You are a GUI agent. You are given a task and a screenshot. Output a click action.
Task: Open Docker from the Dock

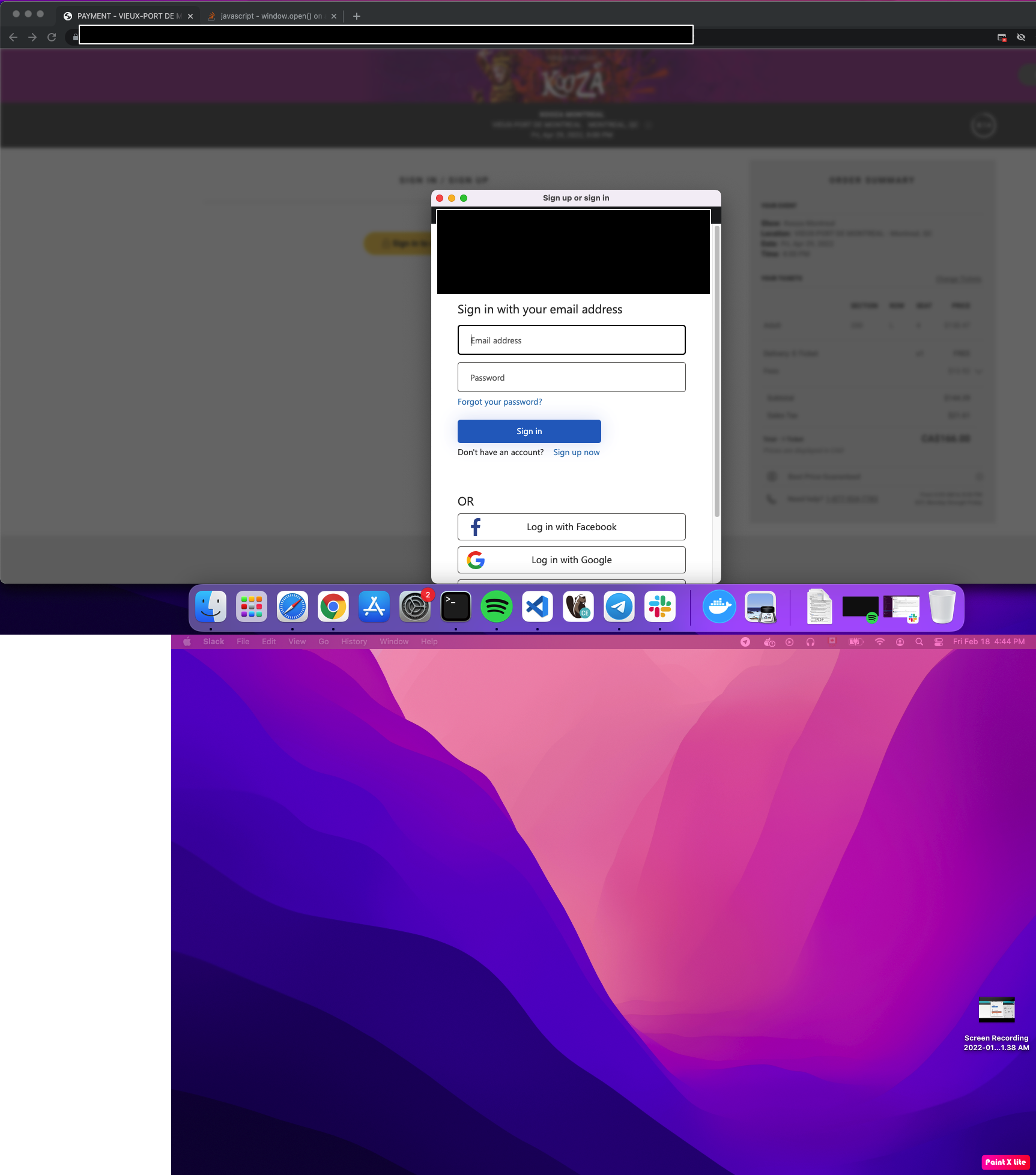(x=719, y=607)
